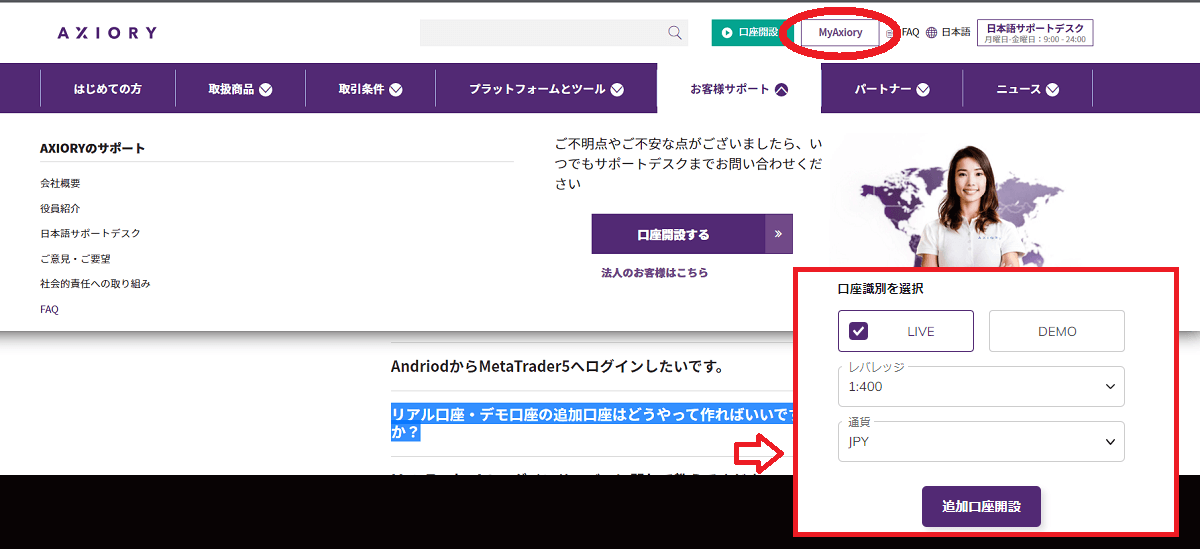Open the MyAxiory login button
The width and height of the screenshot is (1200, 549).
(840, 33)
